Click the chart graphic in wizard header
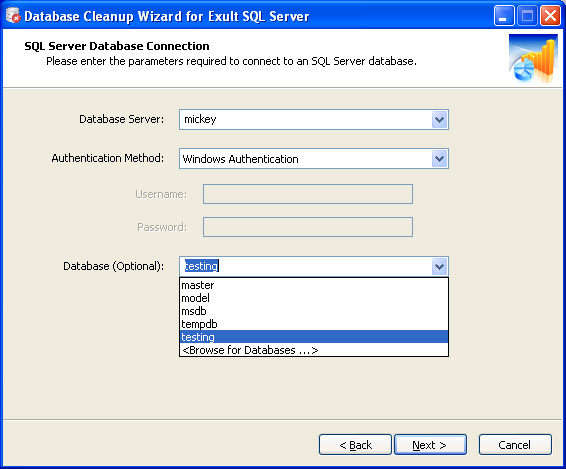The height and width of the screenshot is (469, 566). pyautogui.click(x=533, y=58)
